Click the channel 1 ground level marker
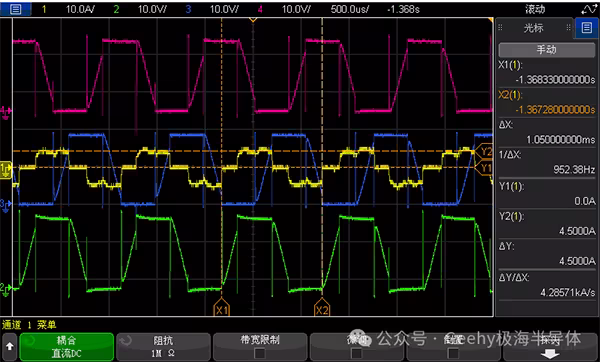The image size is (600, 362). coord(6,170)
